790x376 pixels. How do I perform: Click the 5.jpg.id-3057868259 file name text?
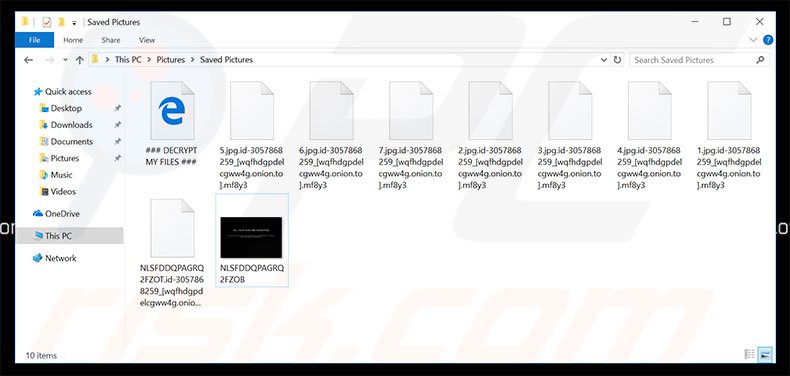[x=251, y=168]
